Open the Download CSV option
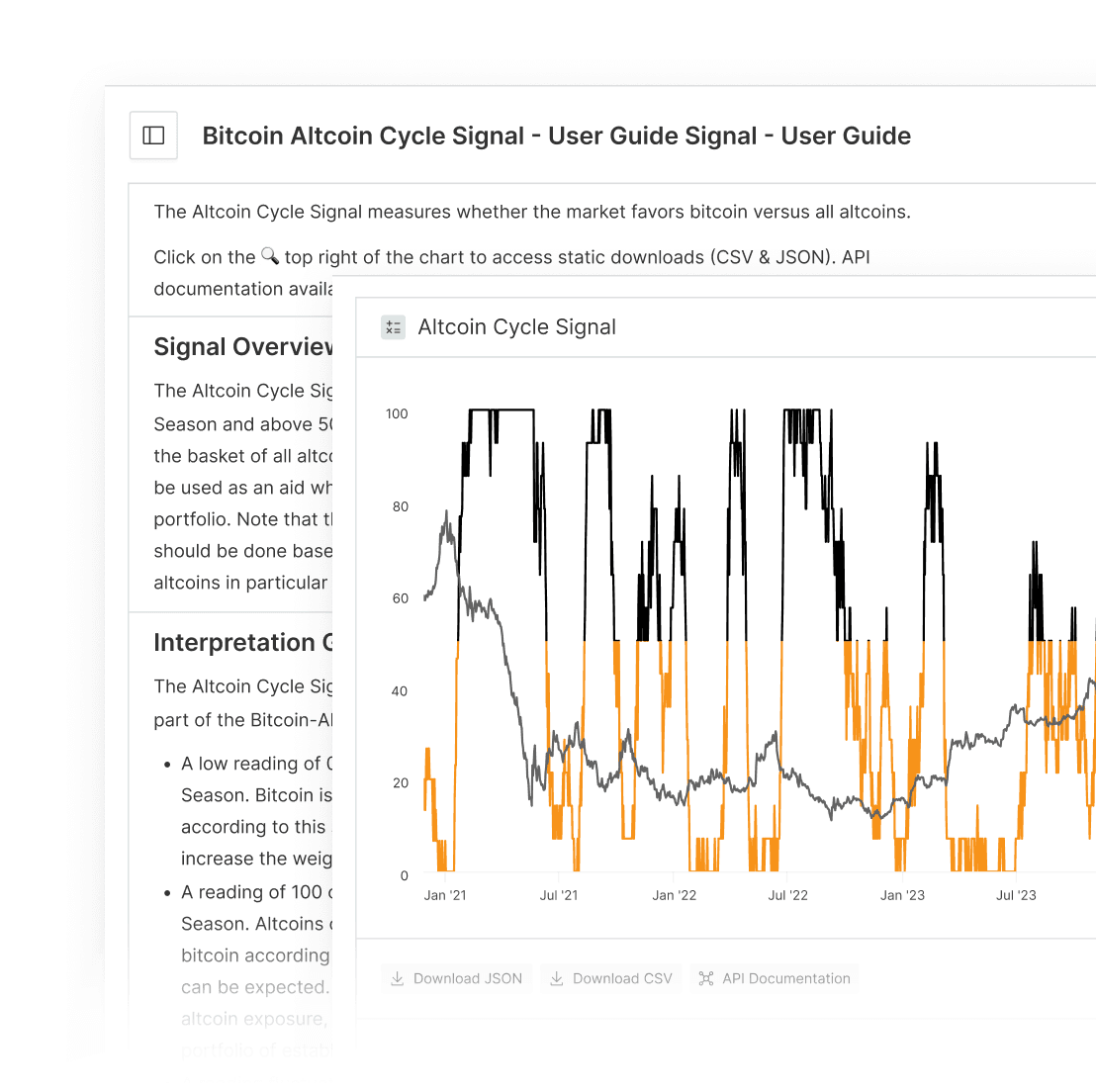Viewport: 1096px width, 1092px height. tap(610, 977)
